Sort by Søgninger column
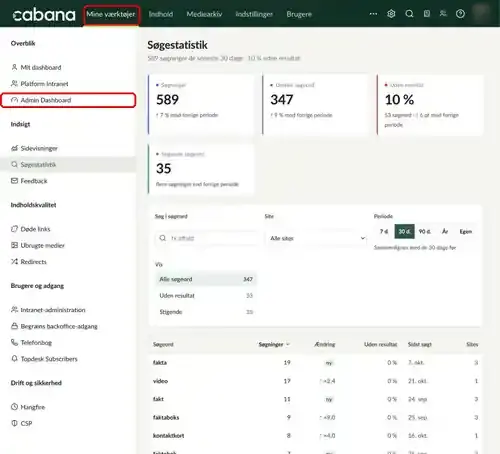The image size is (500, 454). pyautogui.click(x=274, y=344)
